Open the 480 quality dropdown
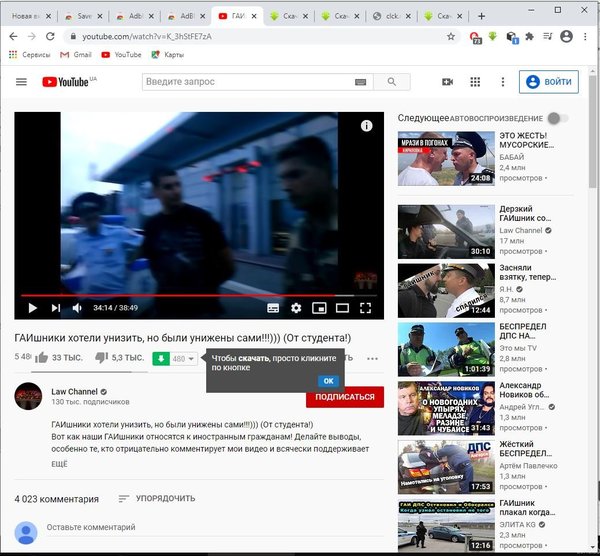This screenshot has height=556, width=600. 184,359
